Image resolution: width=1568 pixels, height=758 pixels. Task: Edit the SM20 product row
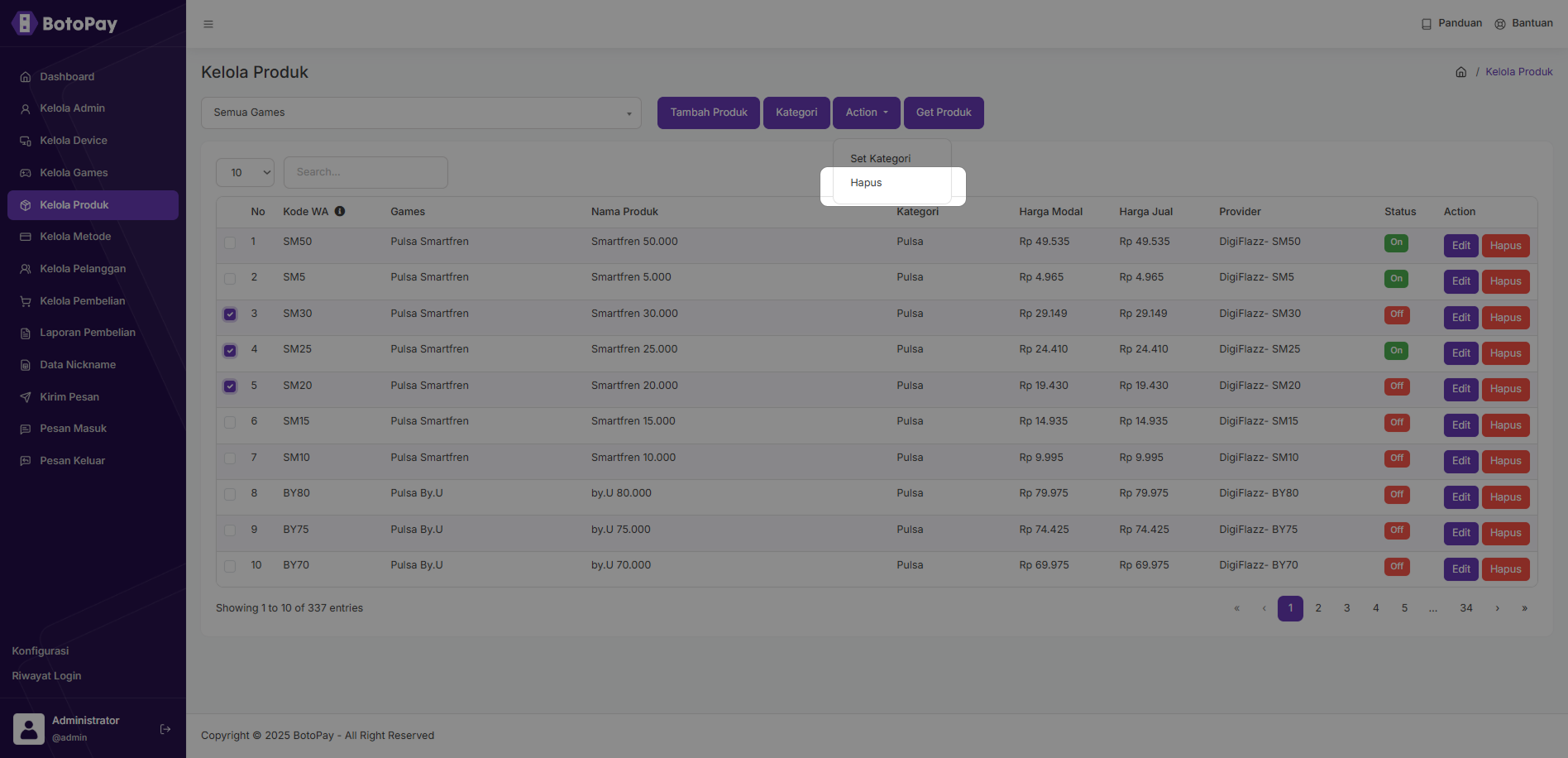point(1460,389)
